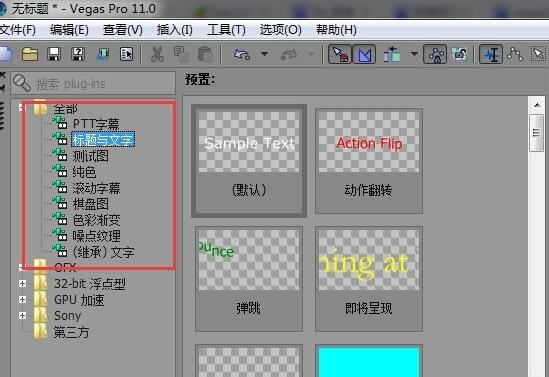Click the Cut scissors icon
The image size is (549, 377).
click(157, 54)
